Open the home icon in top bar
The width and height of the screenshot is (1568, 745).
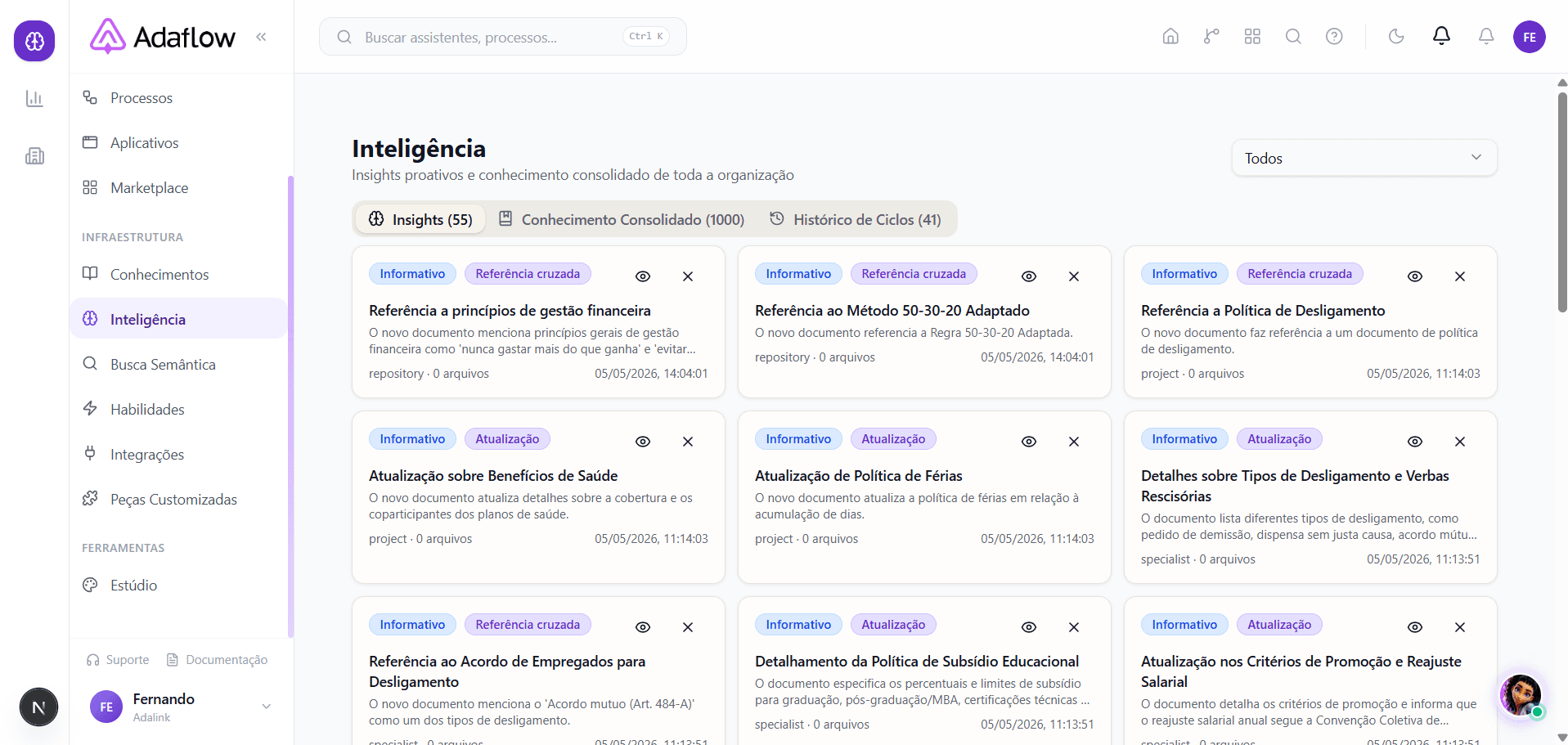pyautogui.click(x=1170, y=37)
